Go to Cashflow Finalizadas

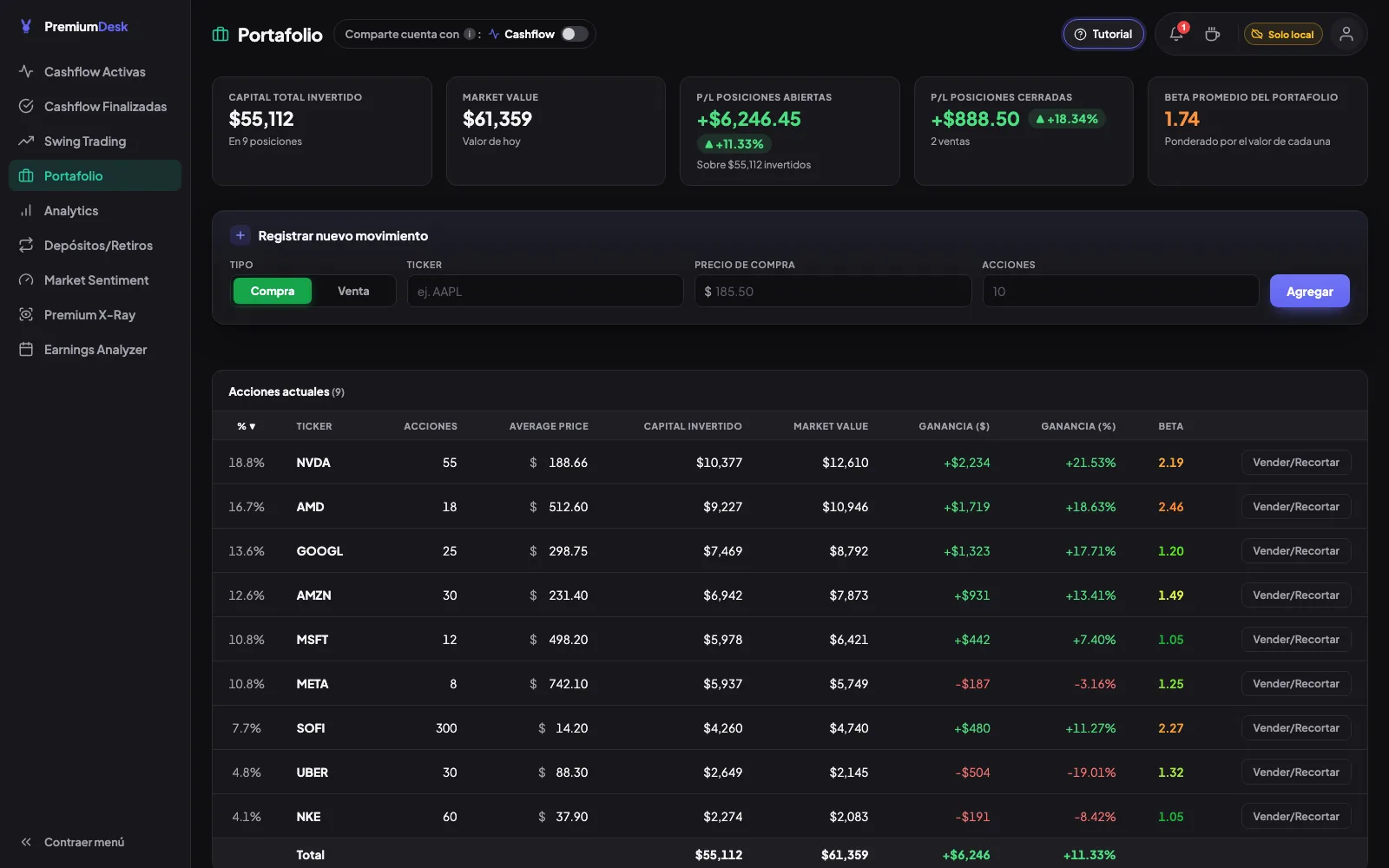pos(95,106)
